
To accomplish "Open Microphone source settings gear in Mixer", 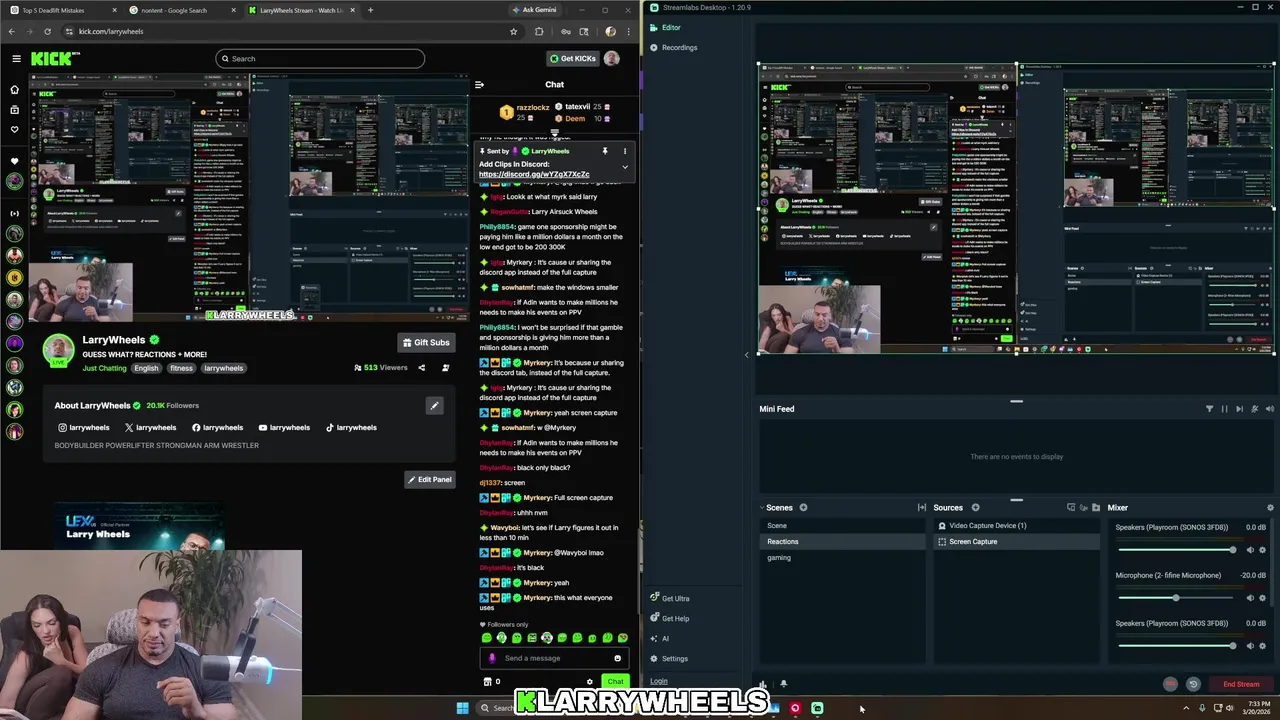I will 1262,598.
